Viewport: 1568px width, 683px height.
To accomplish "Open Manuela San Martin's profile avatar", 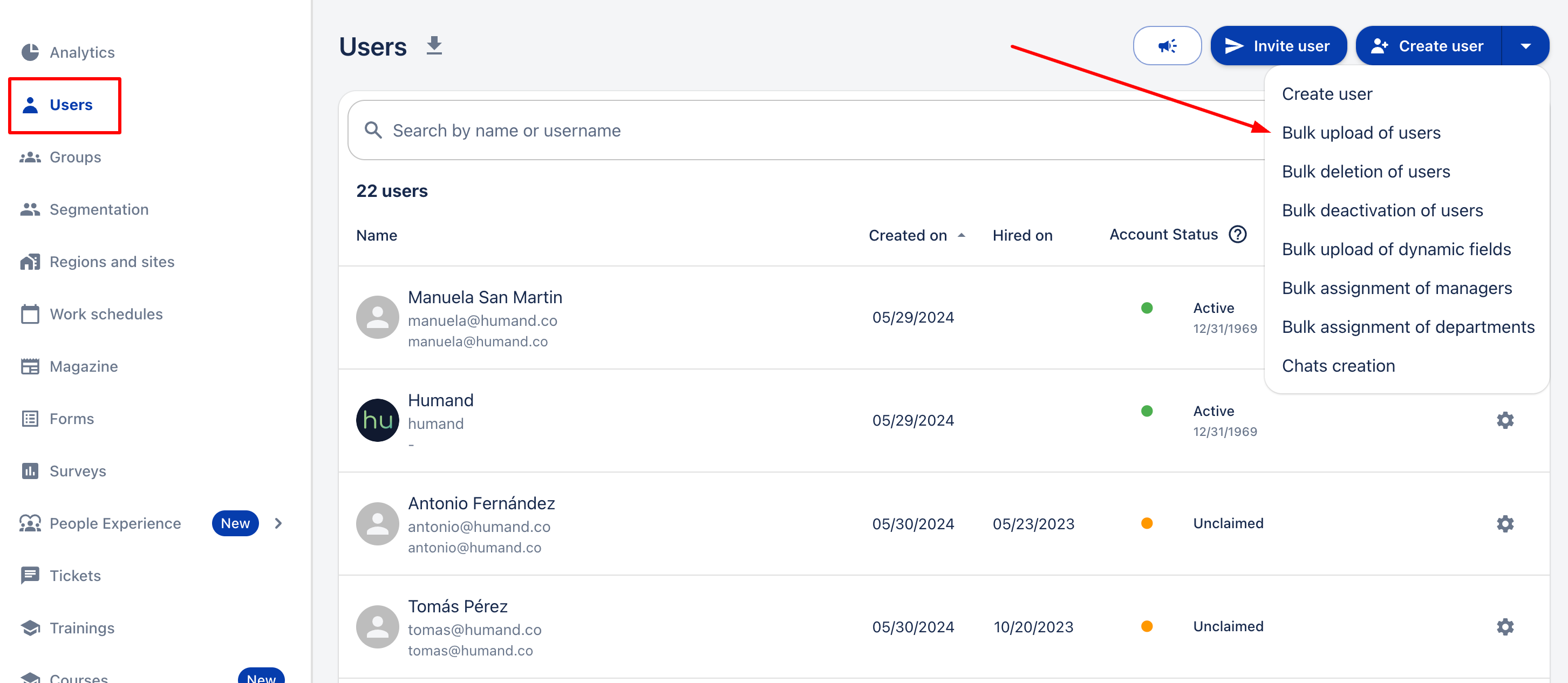I will (x=377, y=317).
